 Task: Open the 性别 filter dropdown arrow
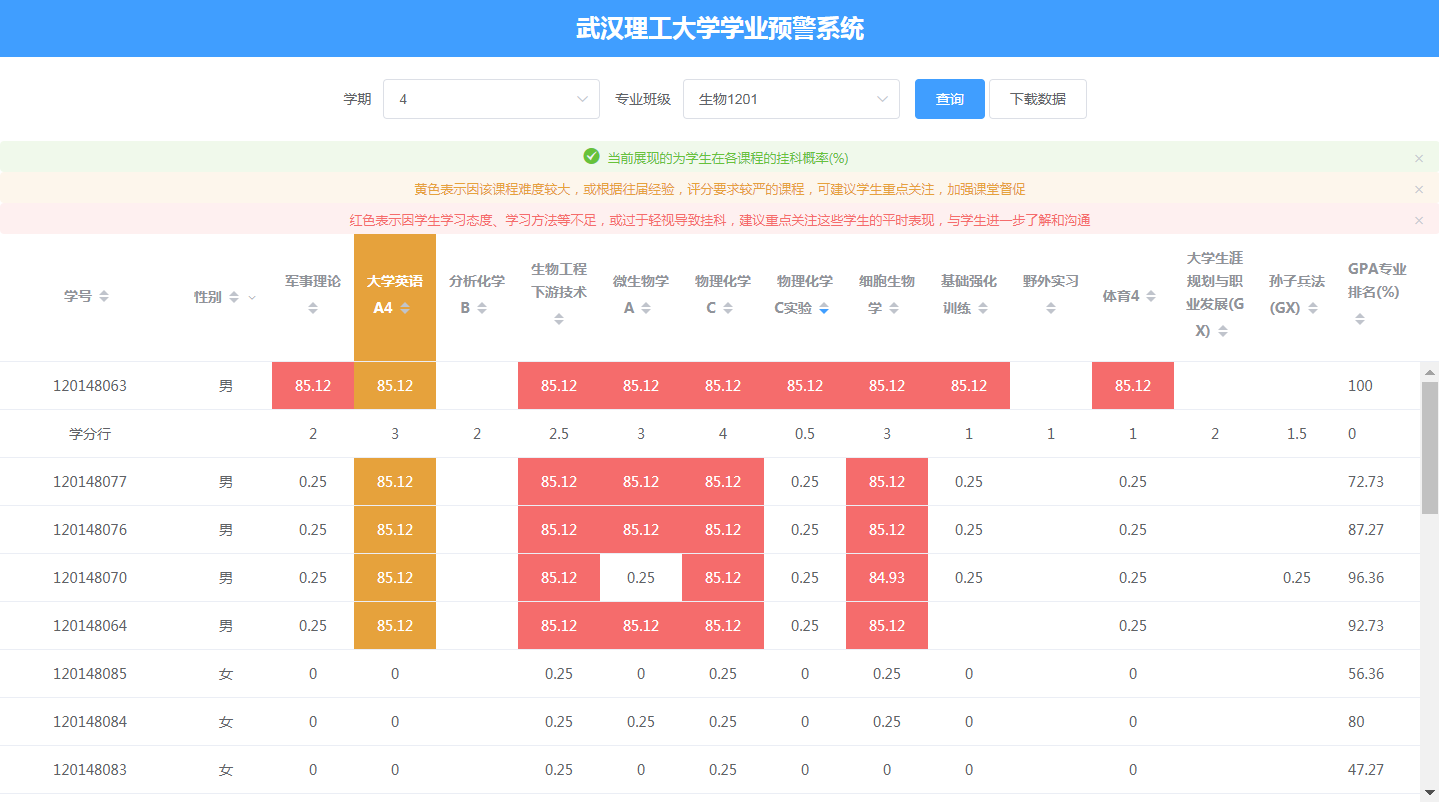click(252, 298)
